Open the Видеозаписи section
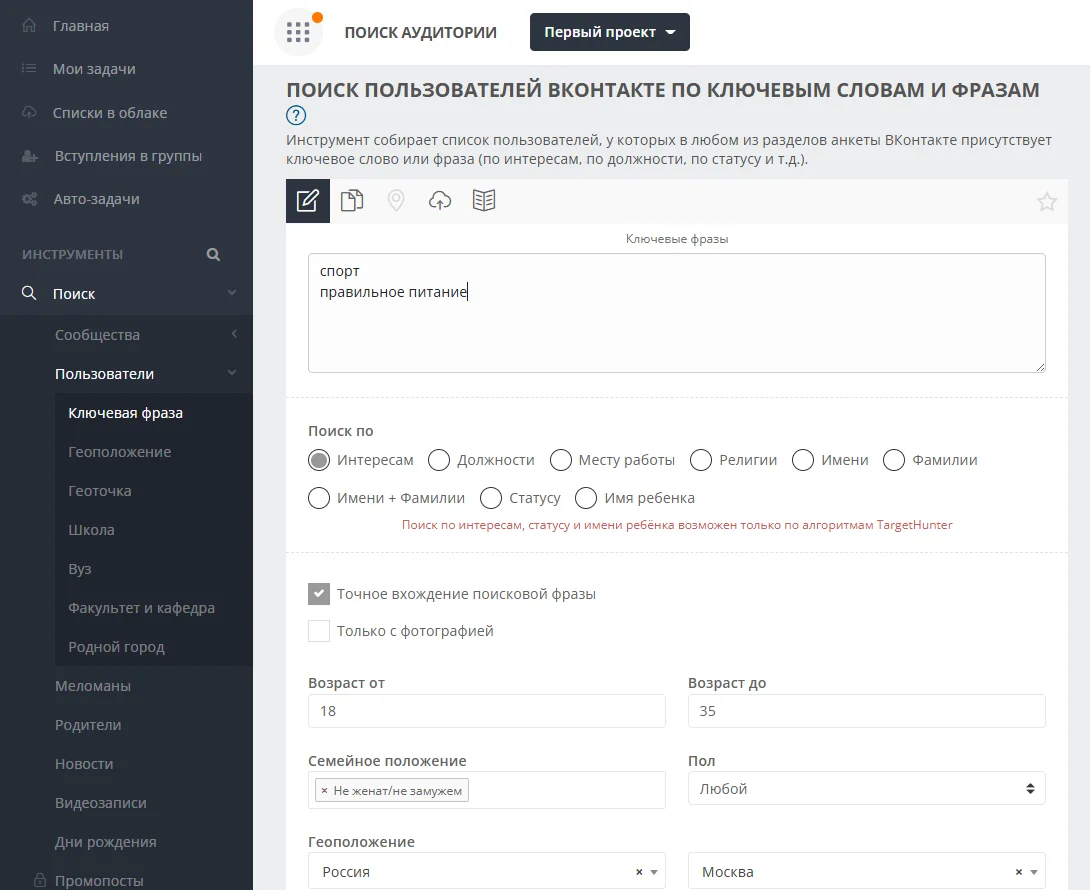This screenshot has width=1090, height=890. click(x=101, y=802)
